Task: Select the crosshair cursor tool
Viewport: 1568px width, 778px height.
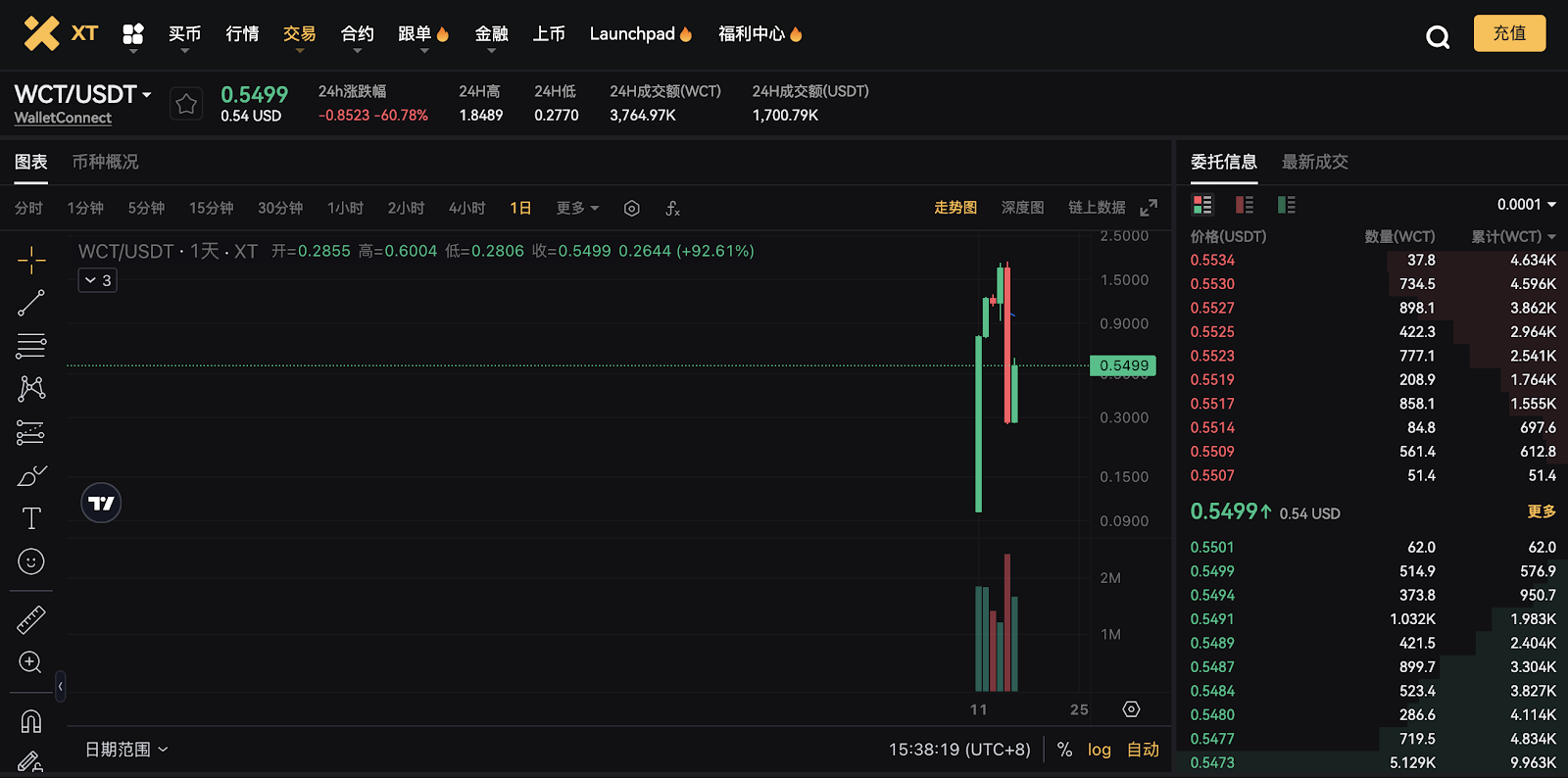Action: (x=31, y=260)
